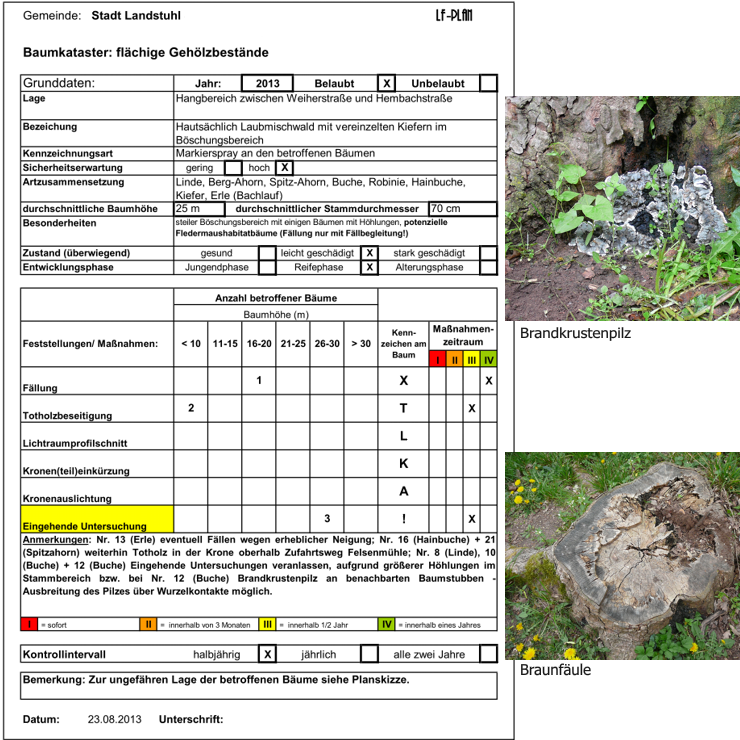Click Kennzeichen K for Kroneneinkürzung
Image resolution: width=740 pixels, height=740 pixels.
(403, 463)
